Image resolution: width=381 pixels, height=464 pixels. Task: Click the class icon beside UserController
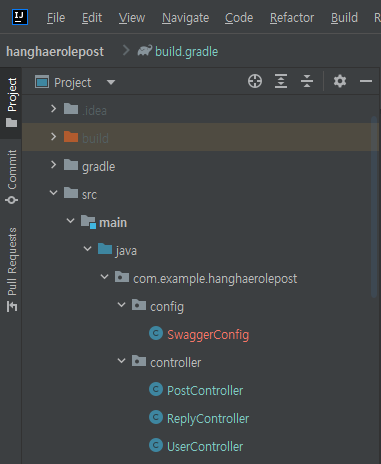click(x=156, y=445)
